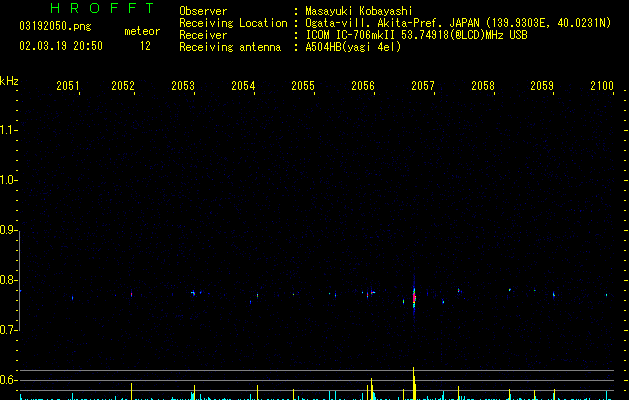Click the 0.6 kHz axis label
Viewport: 629px width, 400px height.
(8, 380)
